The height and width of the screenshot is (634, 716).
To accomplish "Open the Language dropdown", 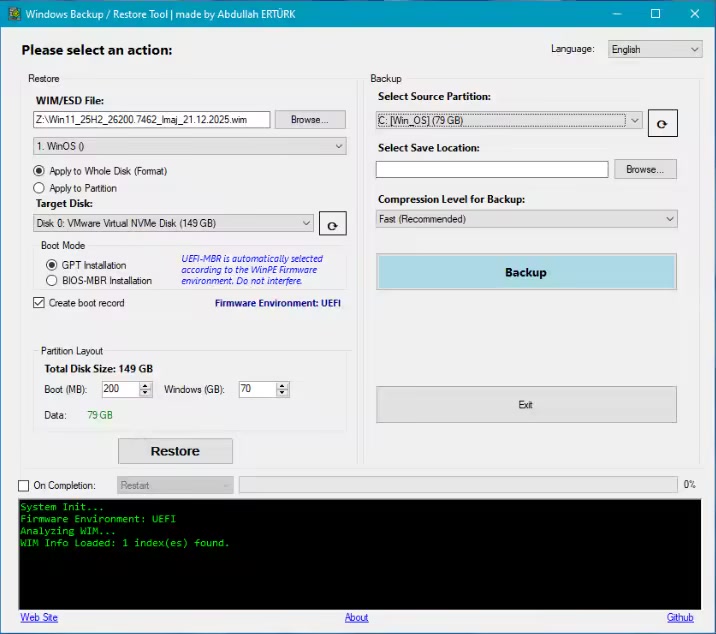I will click(655, 49).
